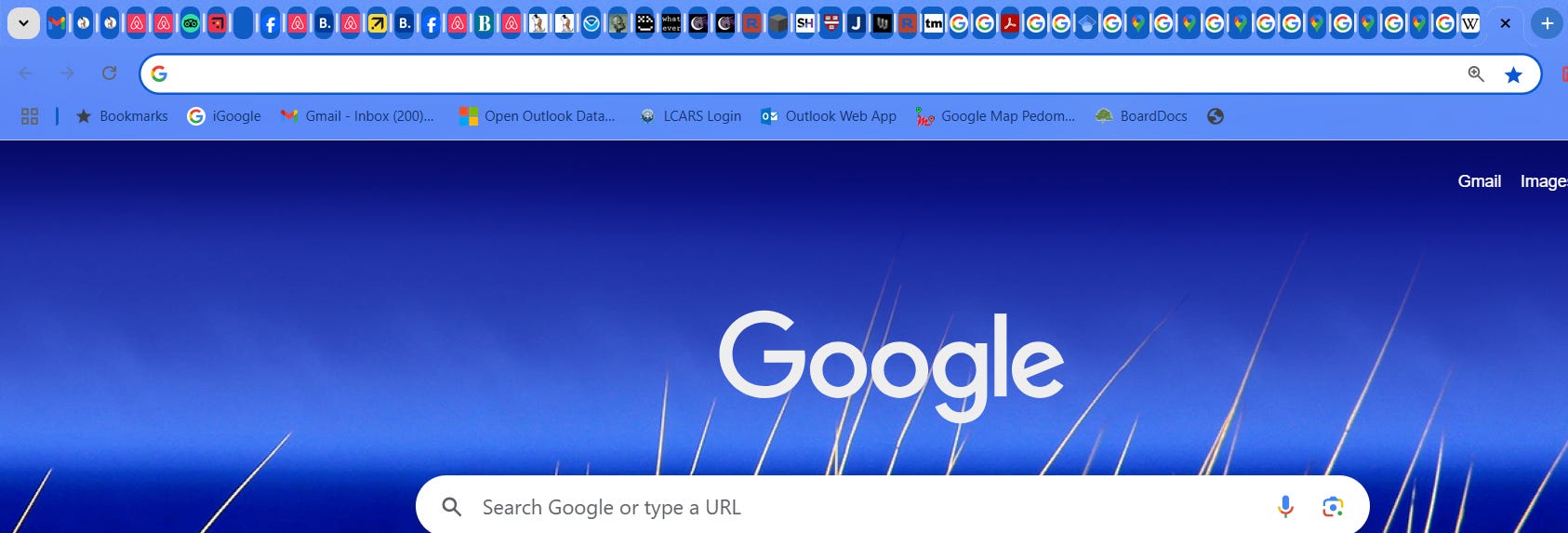Reload the current page
This screenshot has height=533, width=1568.
(109, 73)
